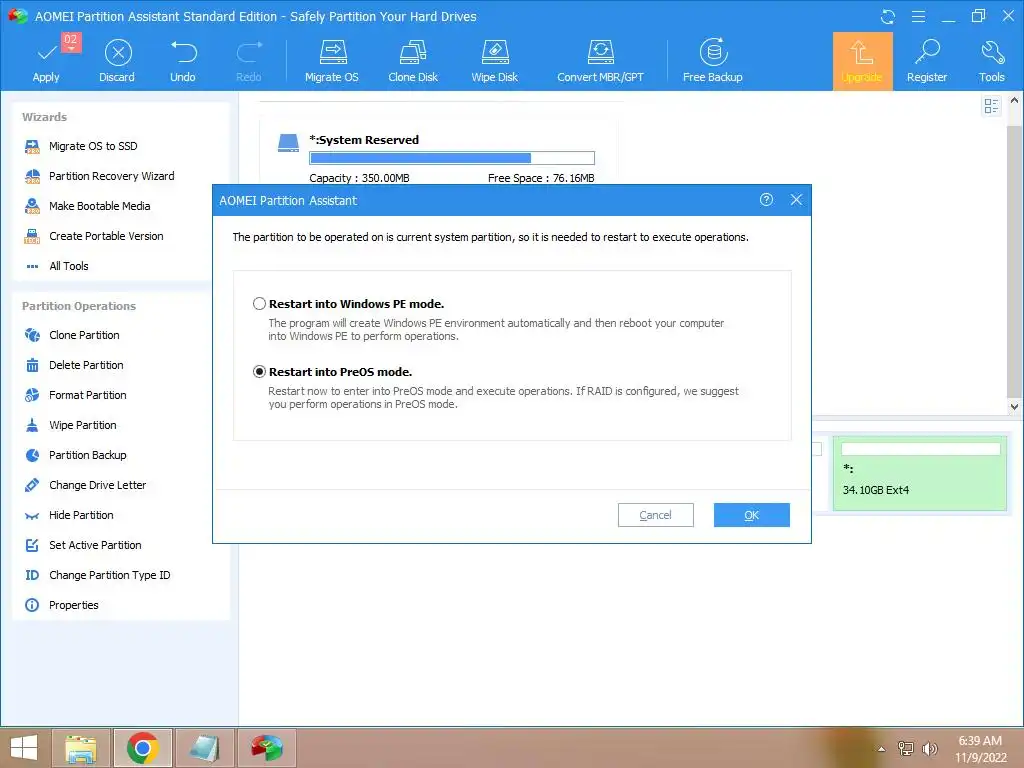Click scroll down arrow in disk list
The width and height of the screenshot is (1024, 768).
point(1014,406)
